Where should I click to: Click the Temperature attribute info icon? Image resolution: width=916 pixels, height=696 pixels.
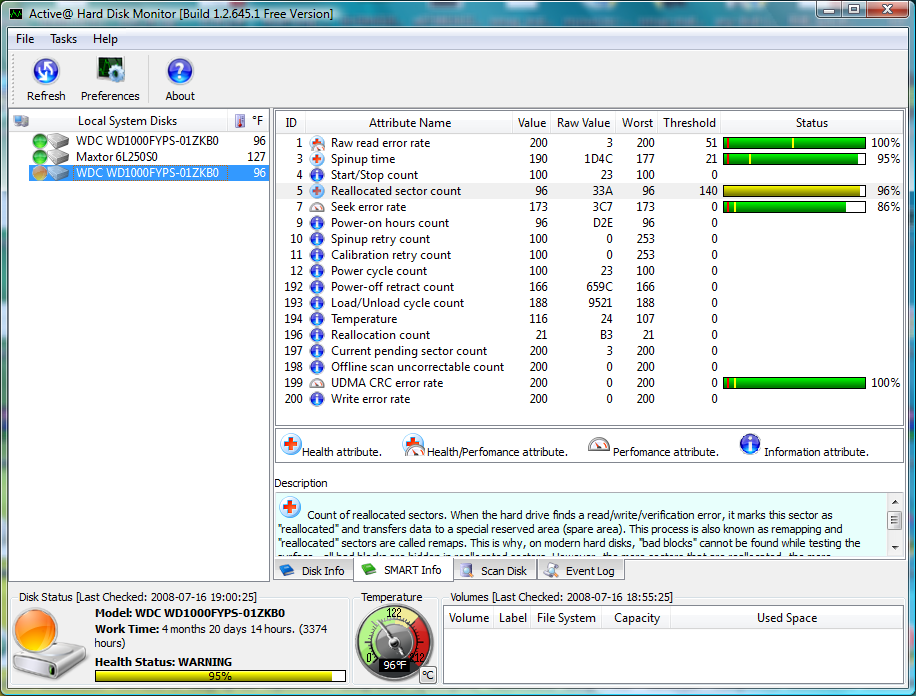click(317, 319)
